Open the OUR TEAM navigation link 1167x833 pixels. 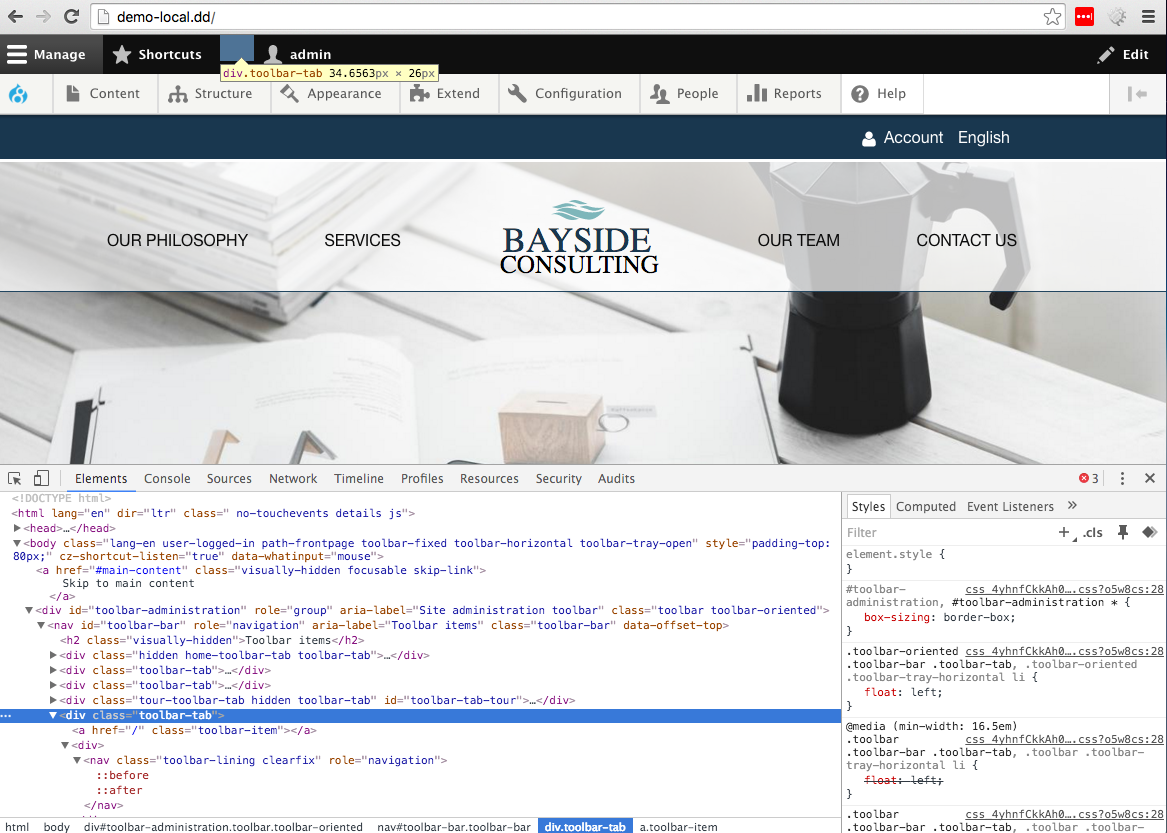pyautogui.click(x=798, y=240)
